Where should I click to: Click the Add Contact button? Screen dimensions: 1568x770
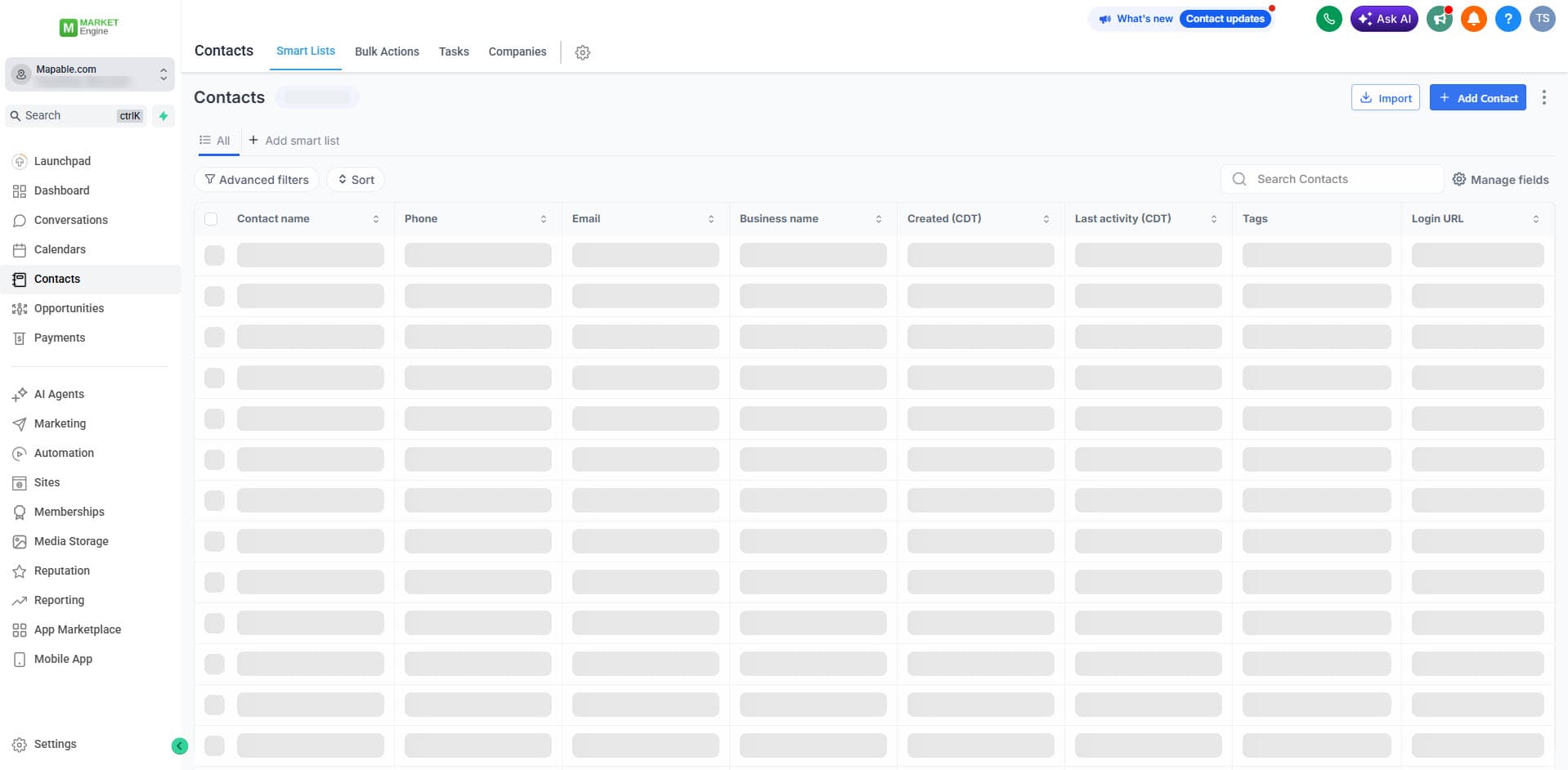tap(1478, 97)
